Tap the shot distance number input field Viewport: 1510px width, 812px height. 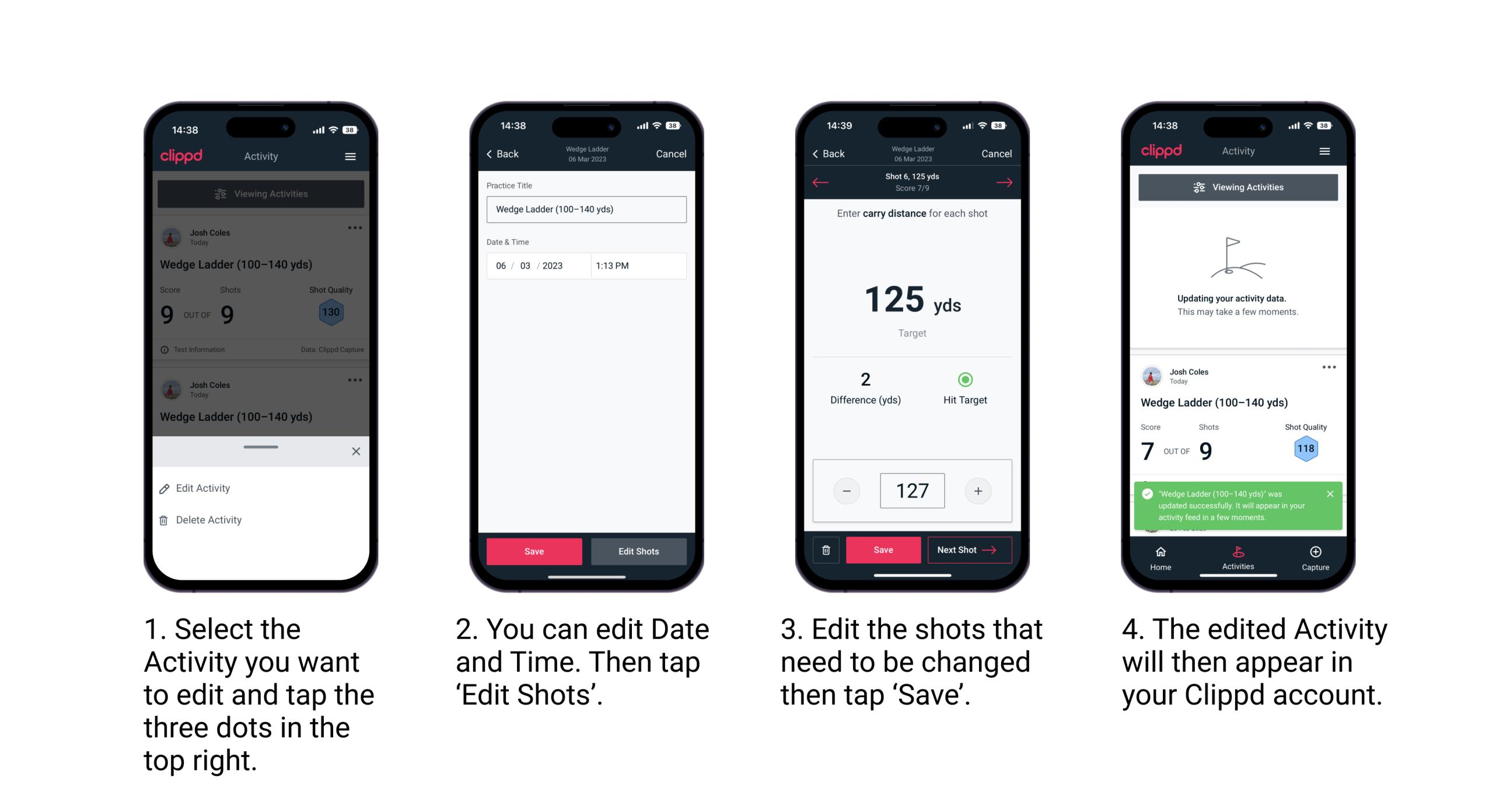908,490
